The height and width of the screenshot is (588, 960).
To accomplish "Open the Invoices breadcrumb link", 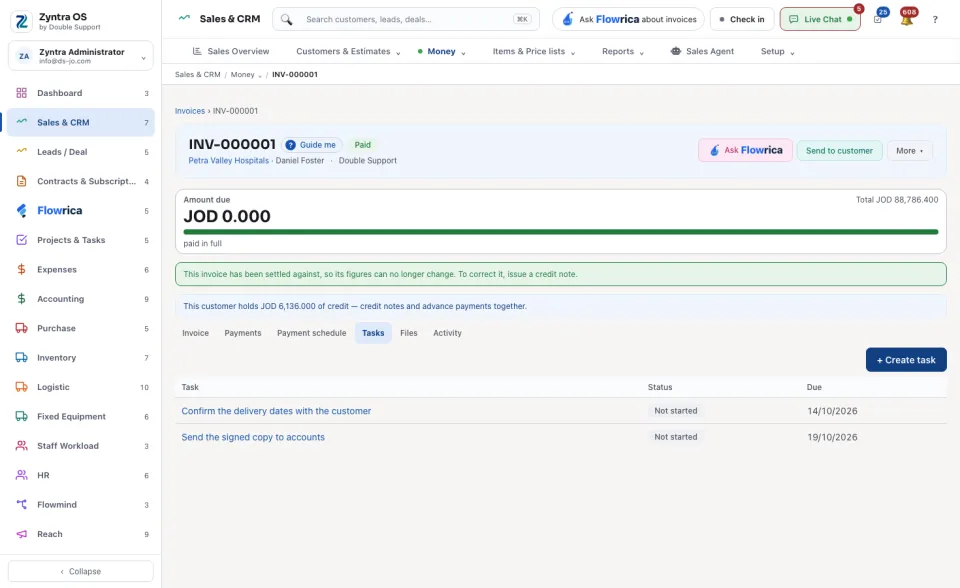I will click(x=190, y=111).
